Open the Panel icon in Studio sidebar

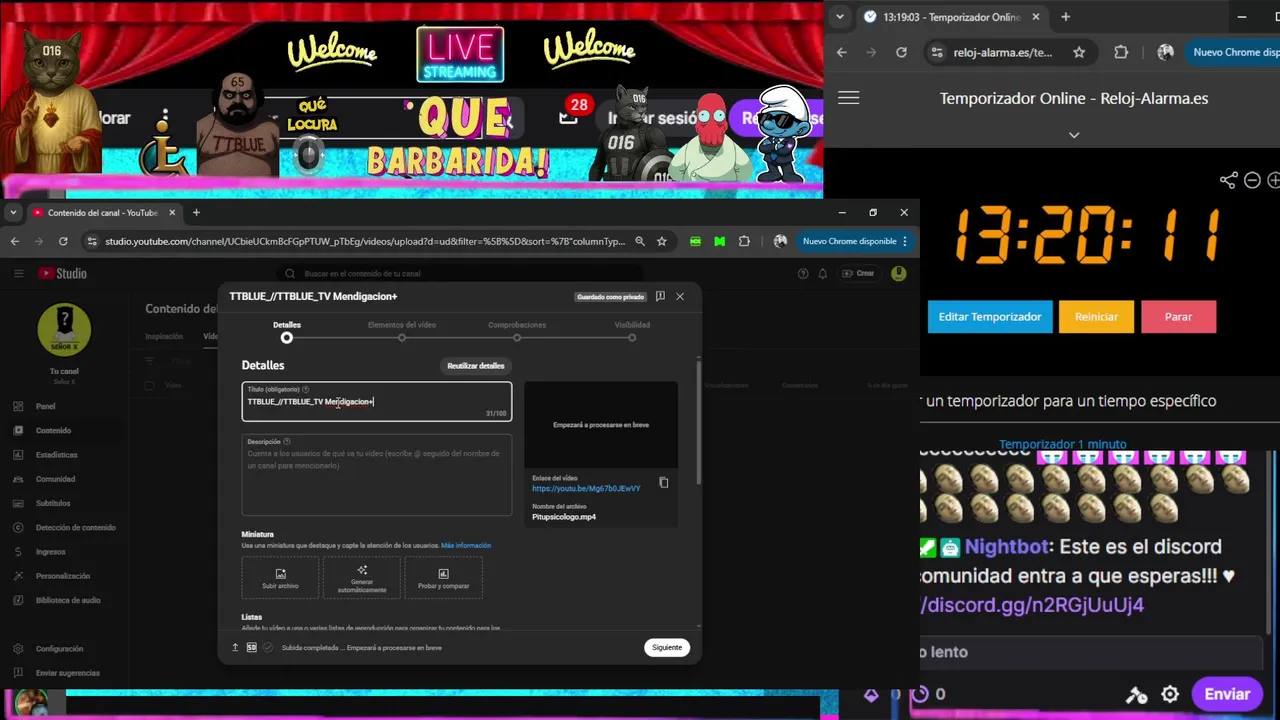click(x=18, y=406)
